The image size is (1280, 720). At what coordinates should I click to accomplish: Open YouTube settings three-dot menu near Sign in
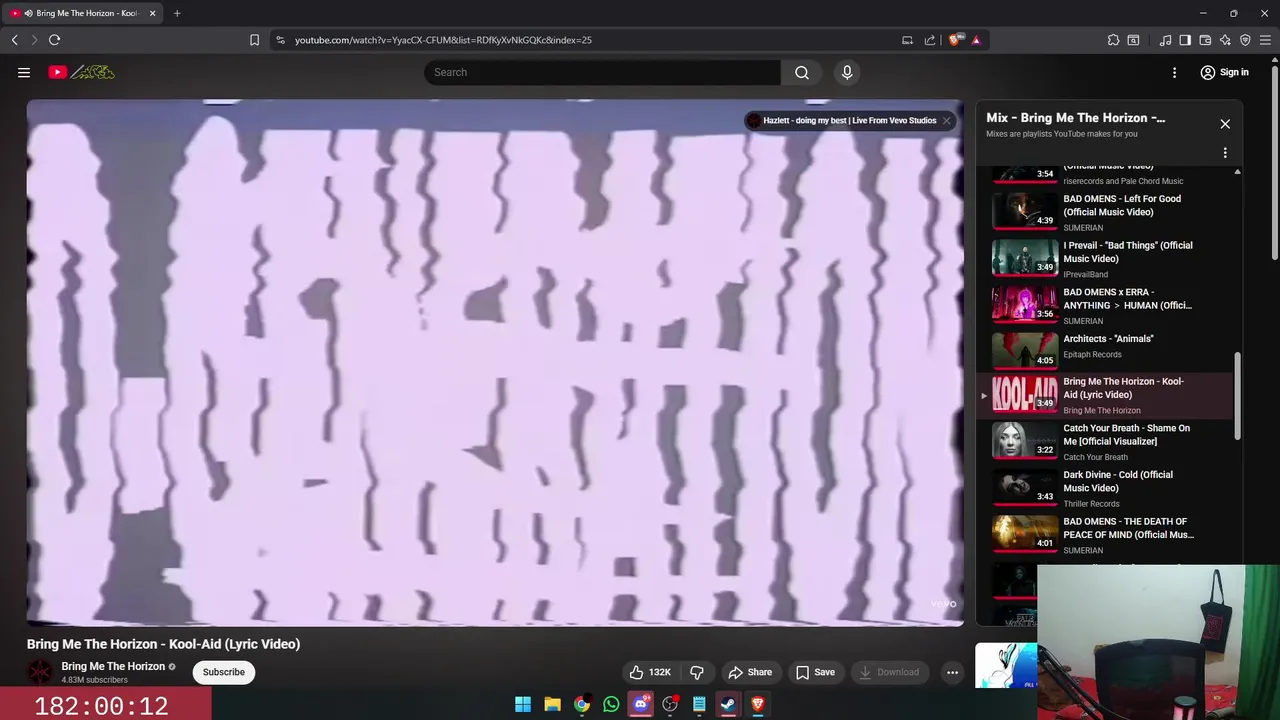pos(1175,72)
